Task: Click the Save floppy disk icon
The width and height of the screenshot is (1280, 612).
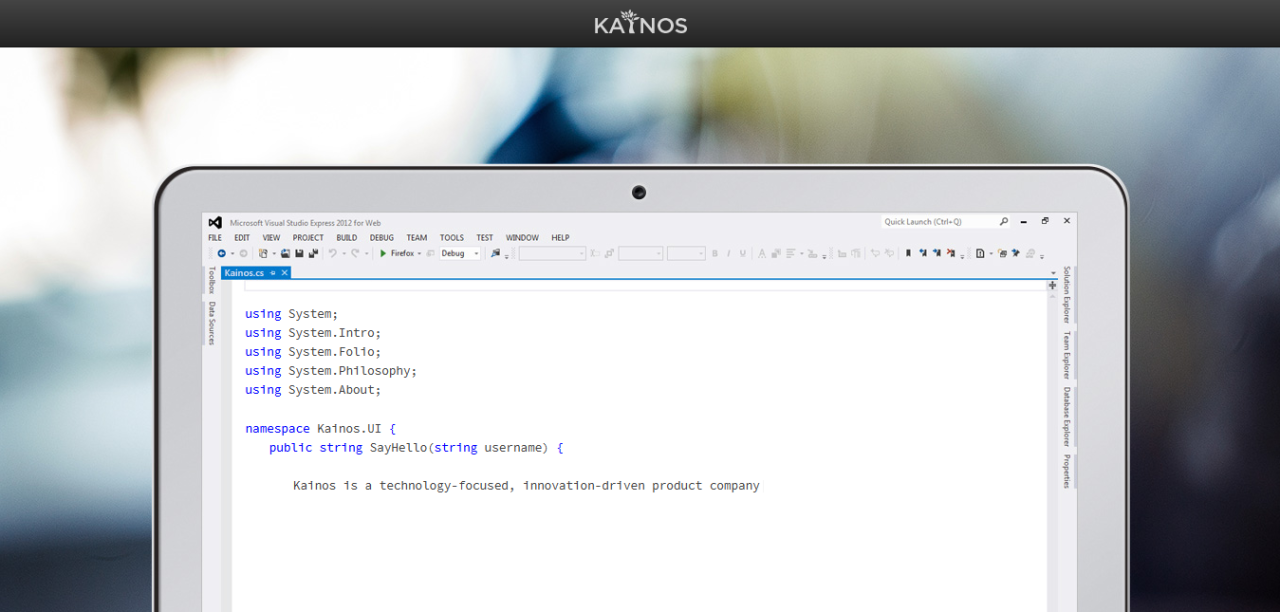Action: pyautogui.click(x=299, y=254)
